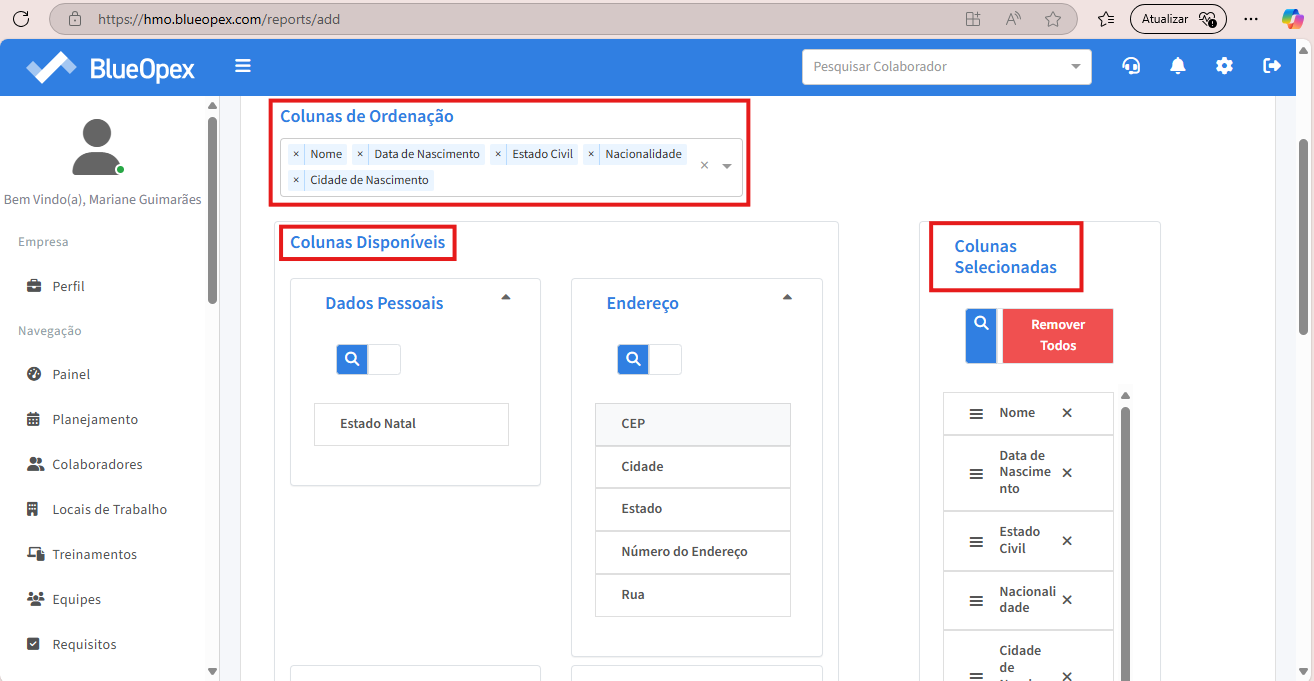Click drag handle of Estado Civil row
This screenshot has height=681, width=1314.
point(976,541)
